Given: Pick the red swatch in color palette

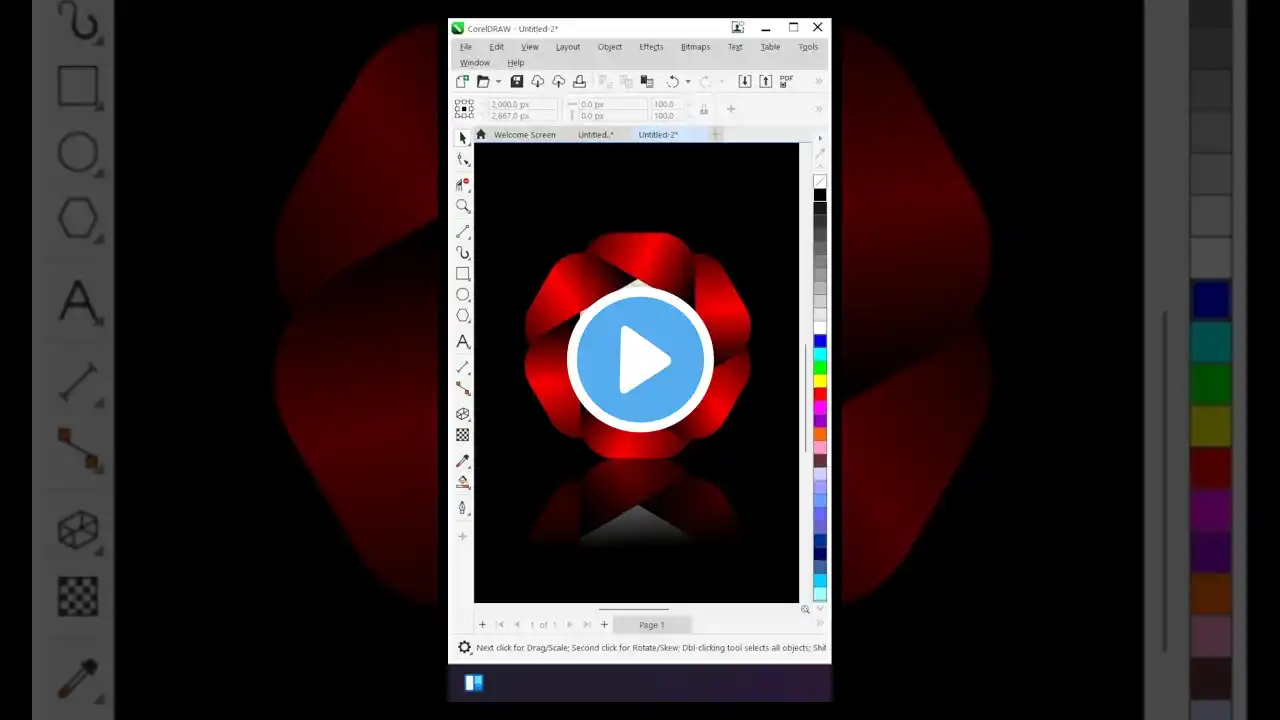Looking at the screenshot, I should (820, 394).
